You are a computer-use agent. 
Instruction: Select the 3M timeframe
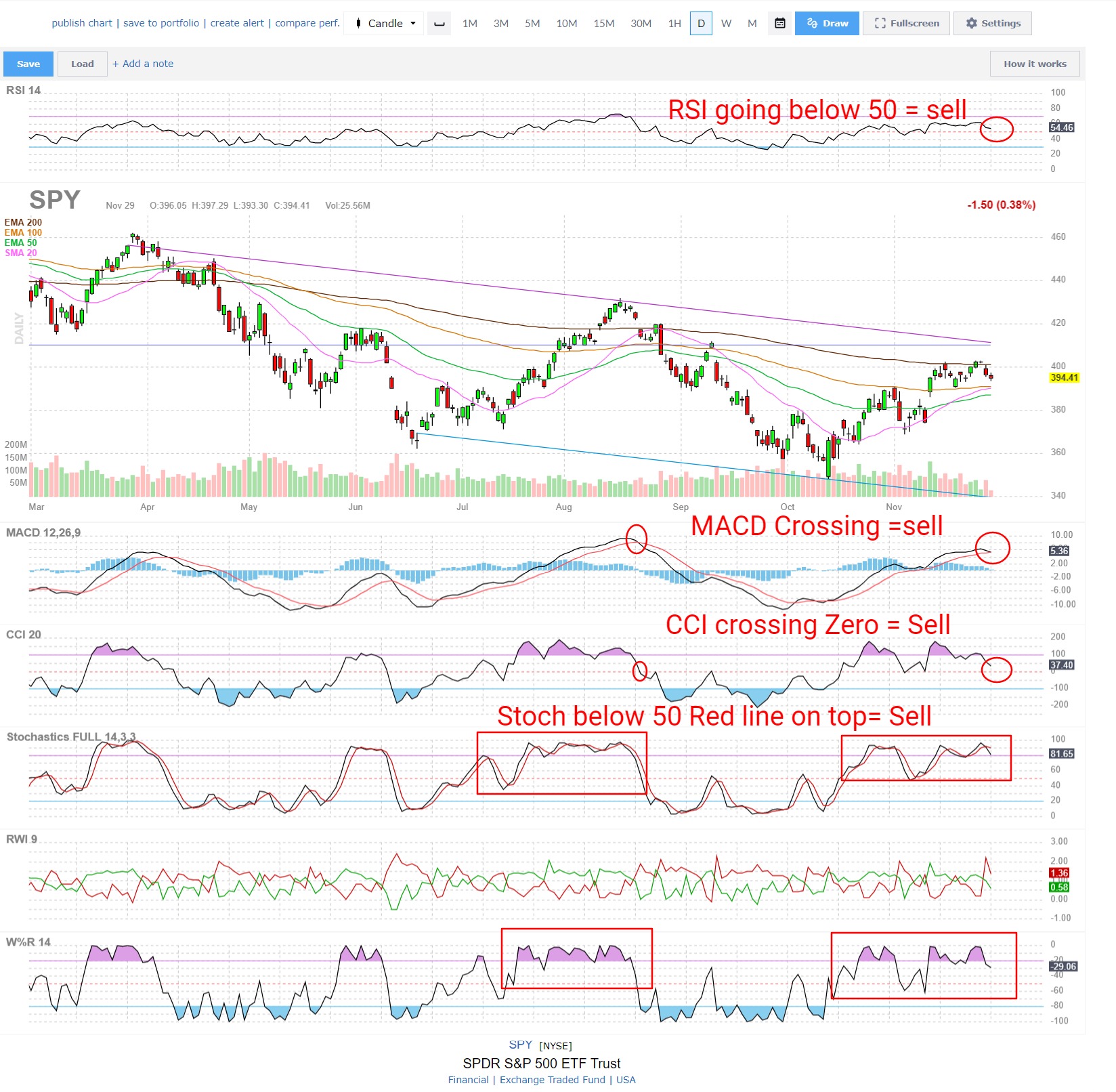point(501,23)
